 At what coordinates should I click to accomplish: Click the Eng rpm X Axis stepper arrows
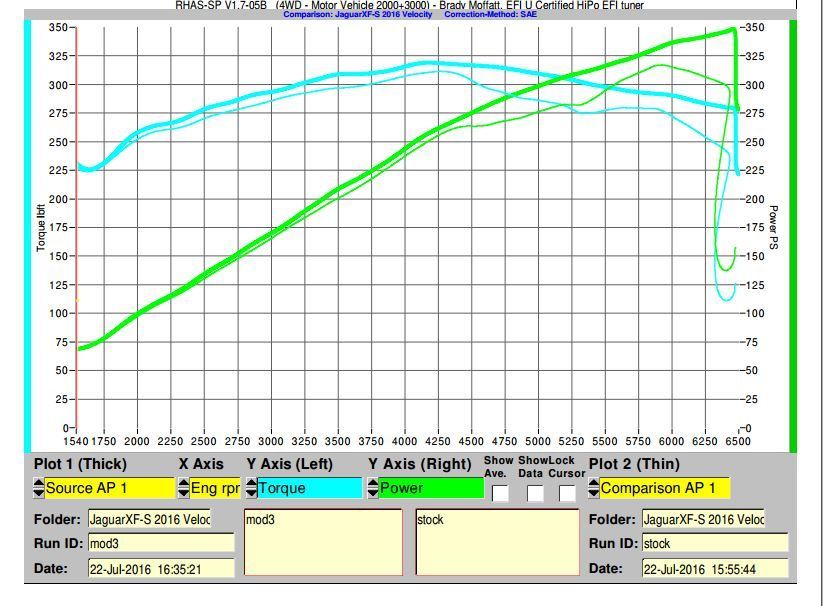pyautogui.click(x=184, y=489)
